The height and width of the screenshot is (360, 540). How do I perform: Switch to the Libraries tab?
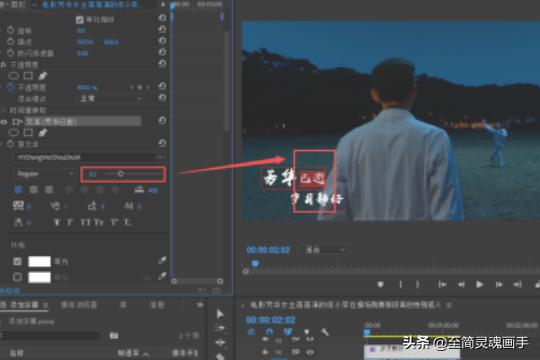click(123, 305)
